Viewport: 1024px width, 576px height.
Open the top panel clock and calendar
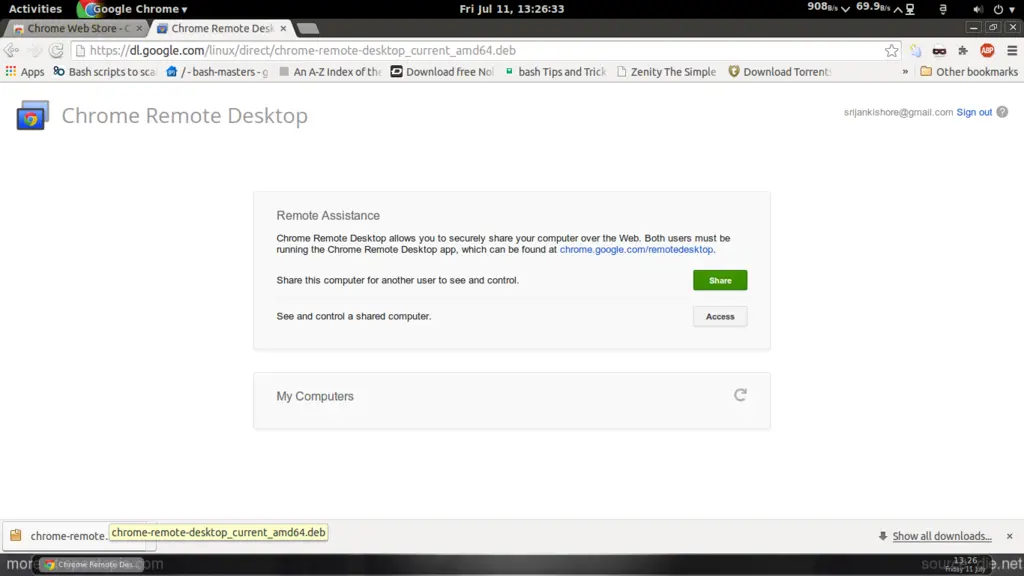(512, 9)
